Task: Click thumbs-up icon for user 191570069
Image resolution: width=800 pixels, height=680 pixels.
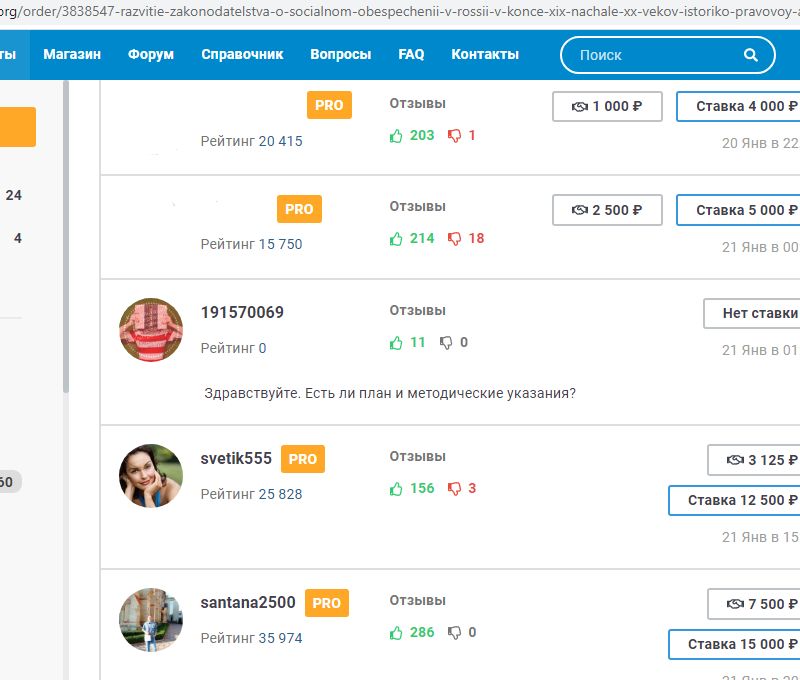Action: (396, 342)
